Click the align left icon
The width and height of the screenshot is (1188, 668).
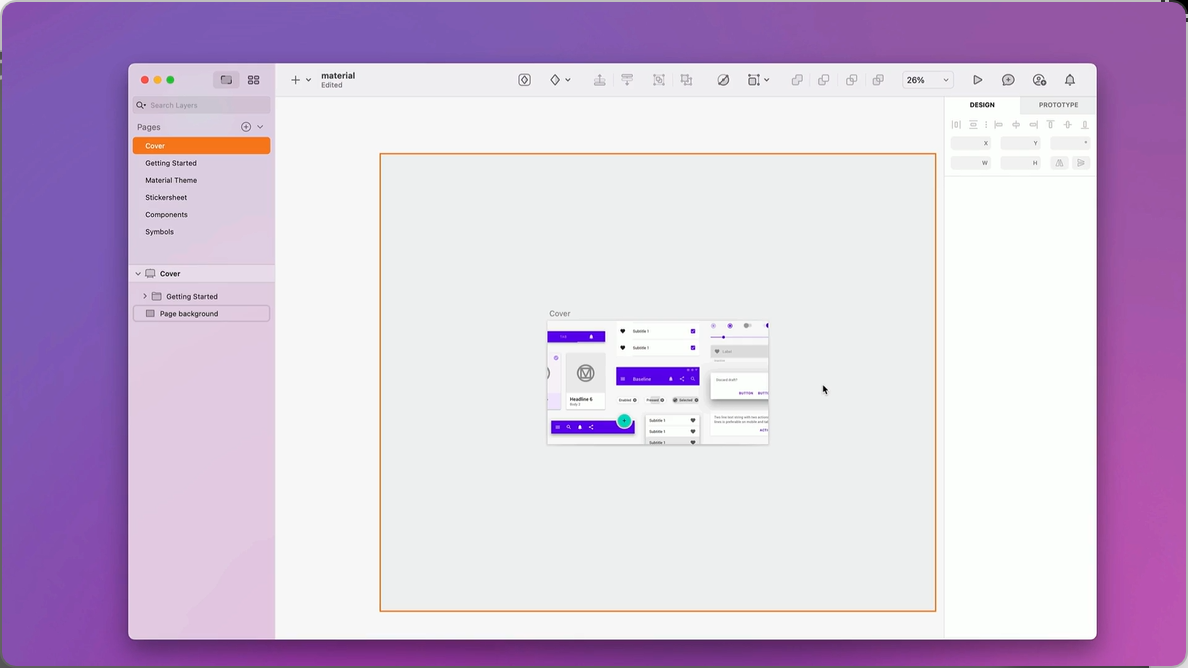[999, 124]
